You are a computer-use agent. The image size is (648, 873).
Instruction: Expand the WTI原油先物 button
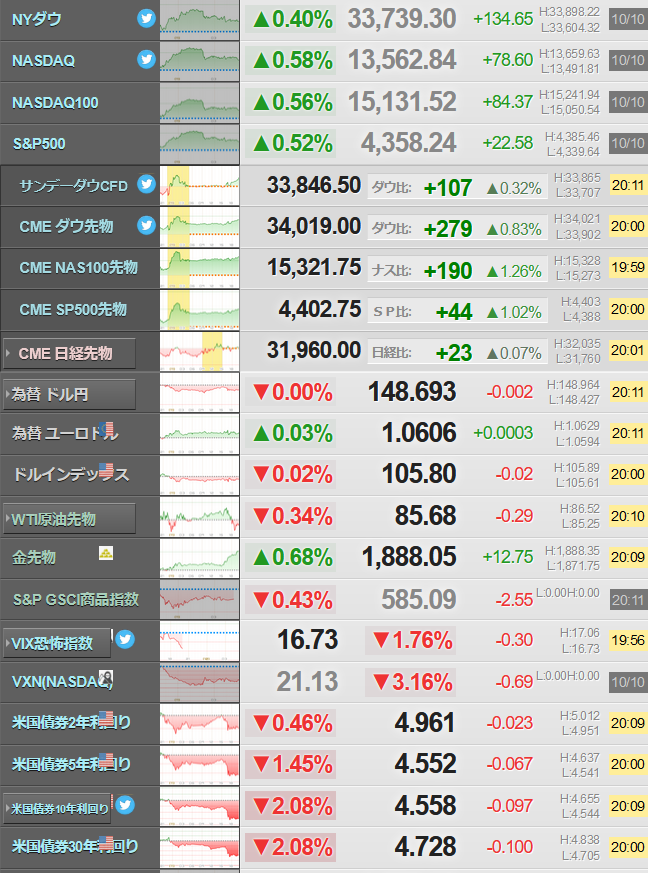[69, 519]
